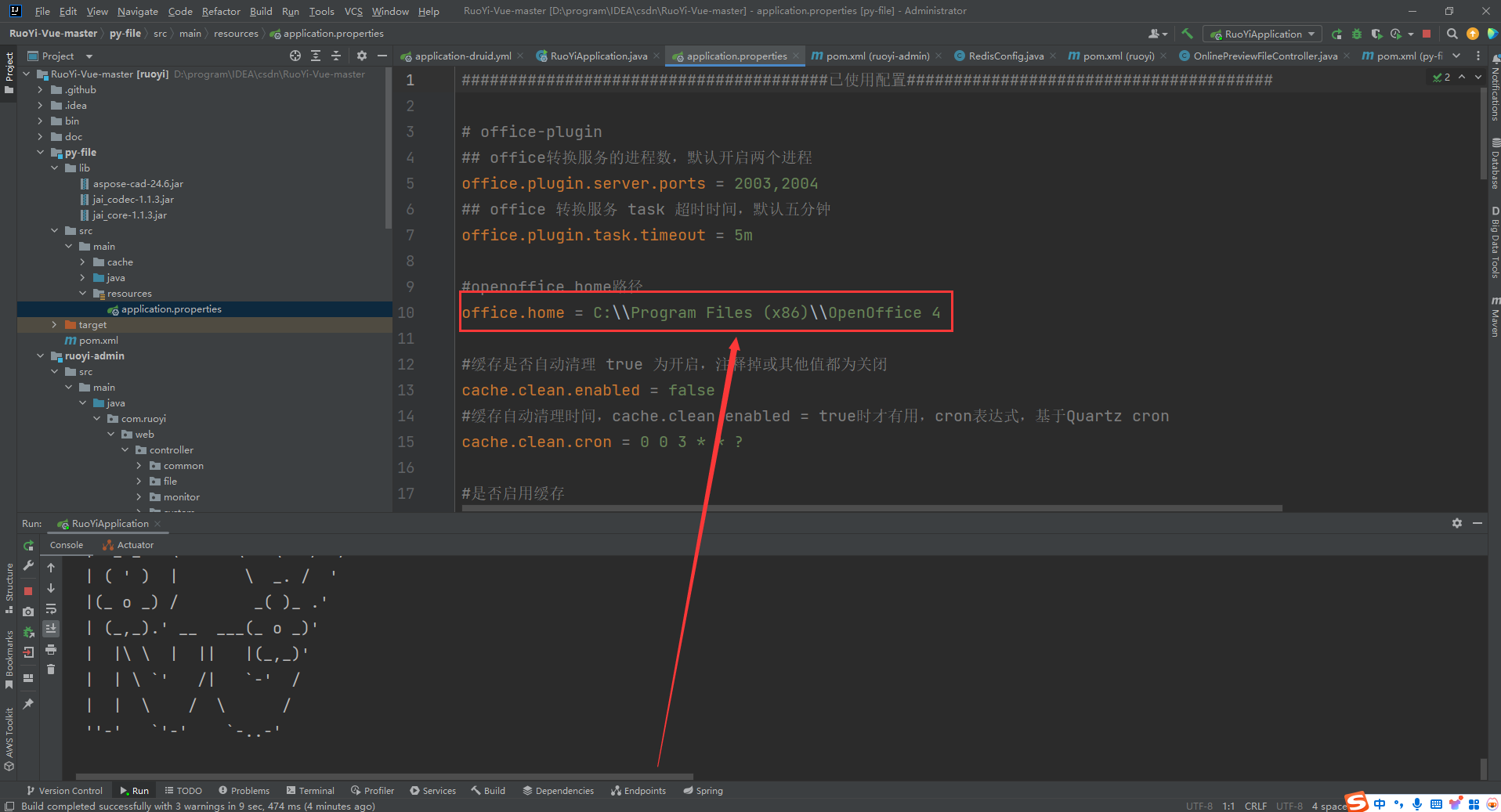Click the editor horizontal scrollbar
This screenshot has width=1501, height=812.
point(871,508)
